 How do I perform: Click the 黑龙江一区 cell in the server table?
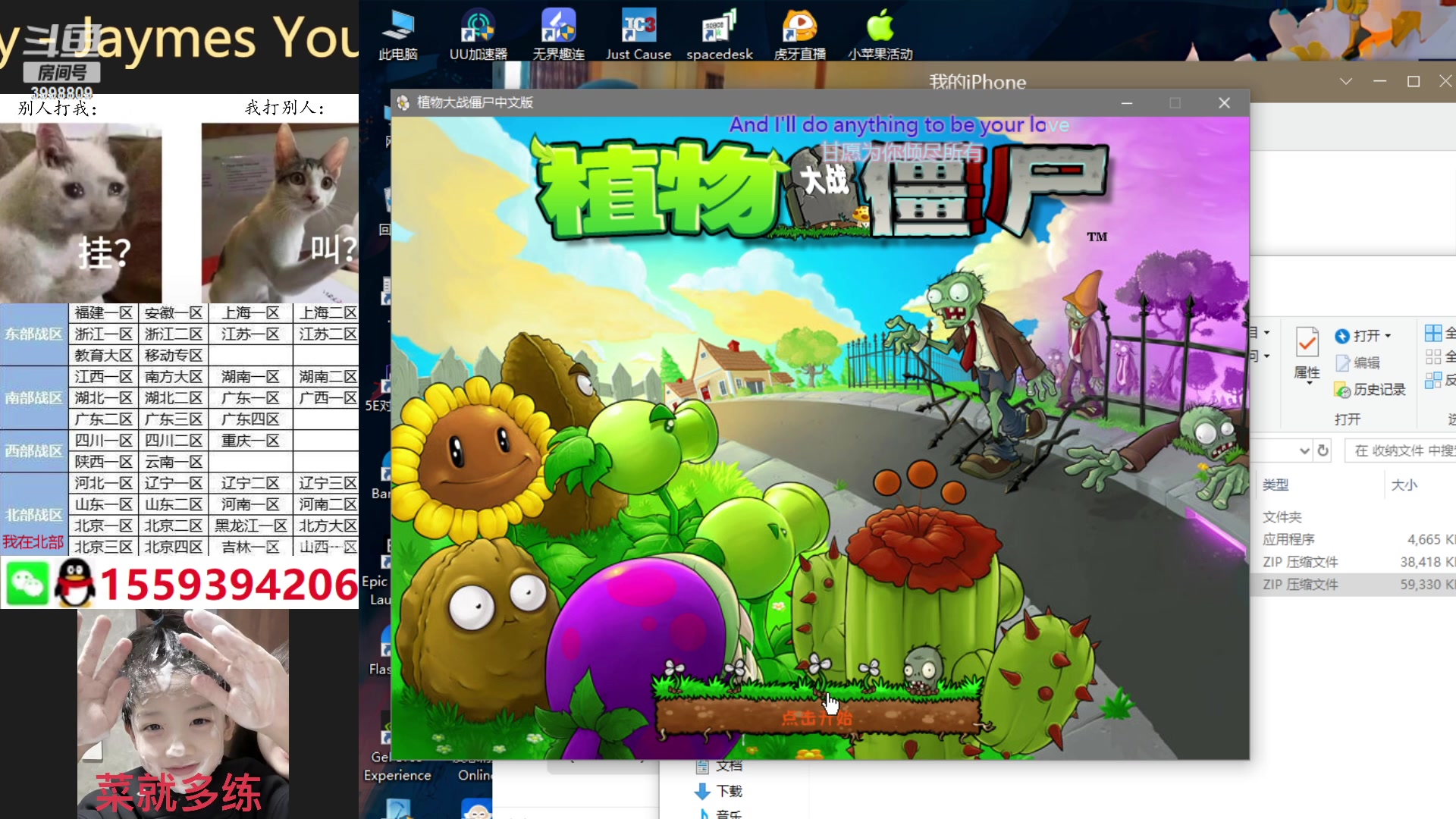coord(250,525)
